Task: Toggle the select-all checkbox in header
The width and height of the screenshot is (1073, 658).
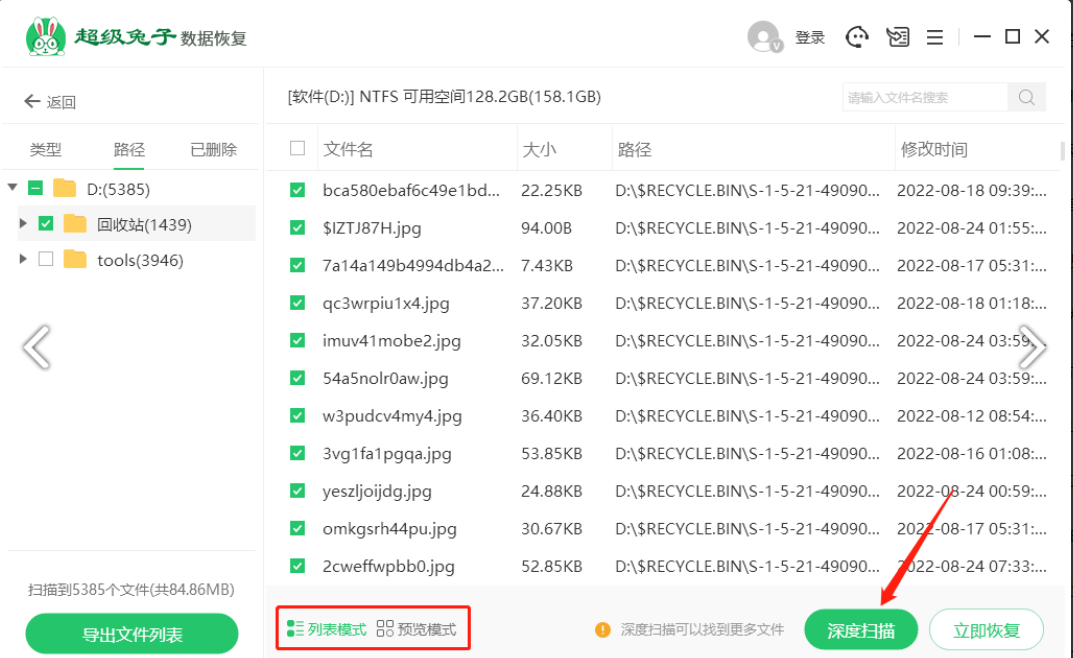Action: [297, 148]
